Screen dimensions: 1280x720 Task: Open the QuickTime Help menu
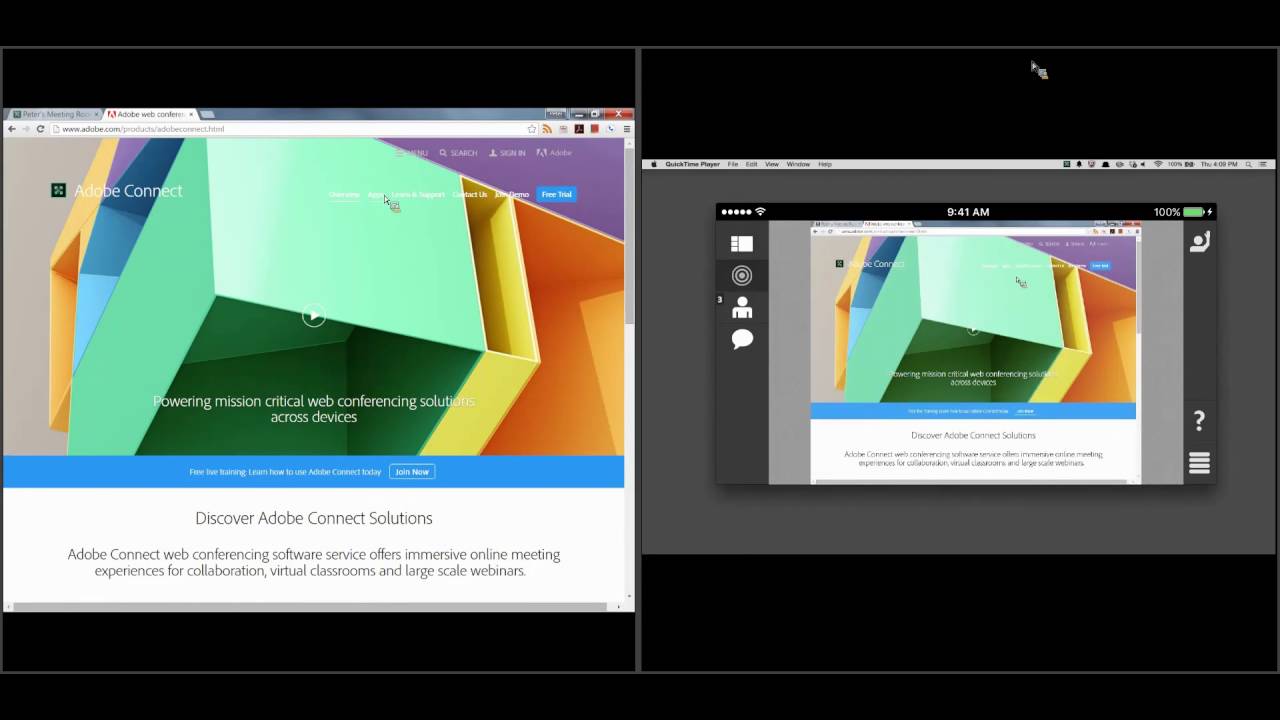pos(825,164)
